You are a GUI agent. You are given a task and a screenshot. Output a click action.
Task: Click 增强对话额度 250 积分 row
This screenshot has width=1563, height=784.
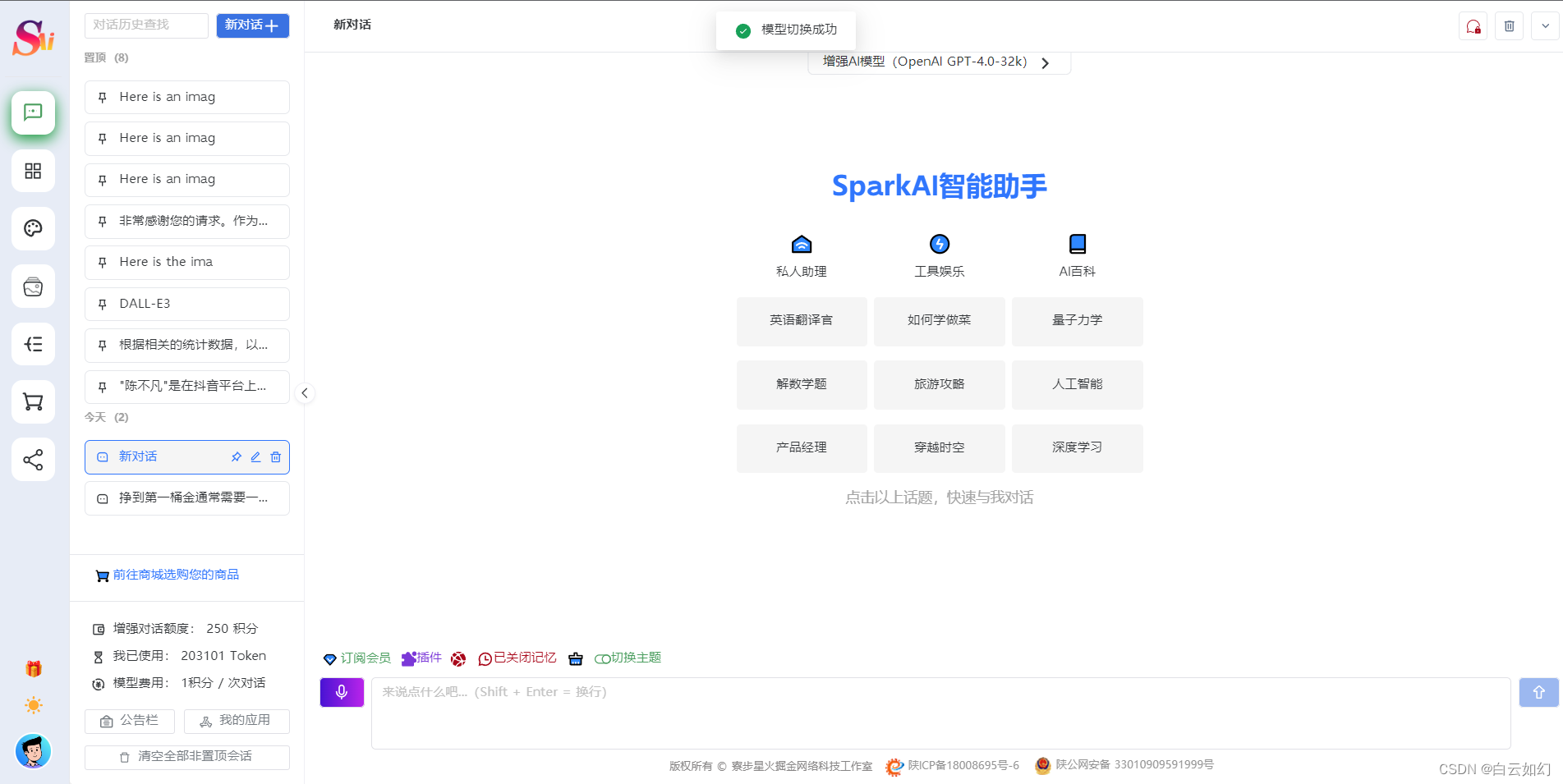coord(175,629)
